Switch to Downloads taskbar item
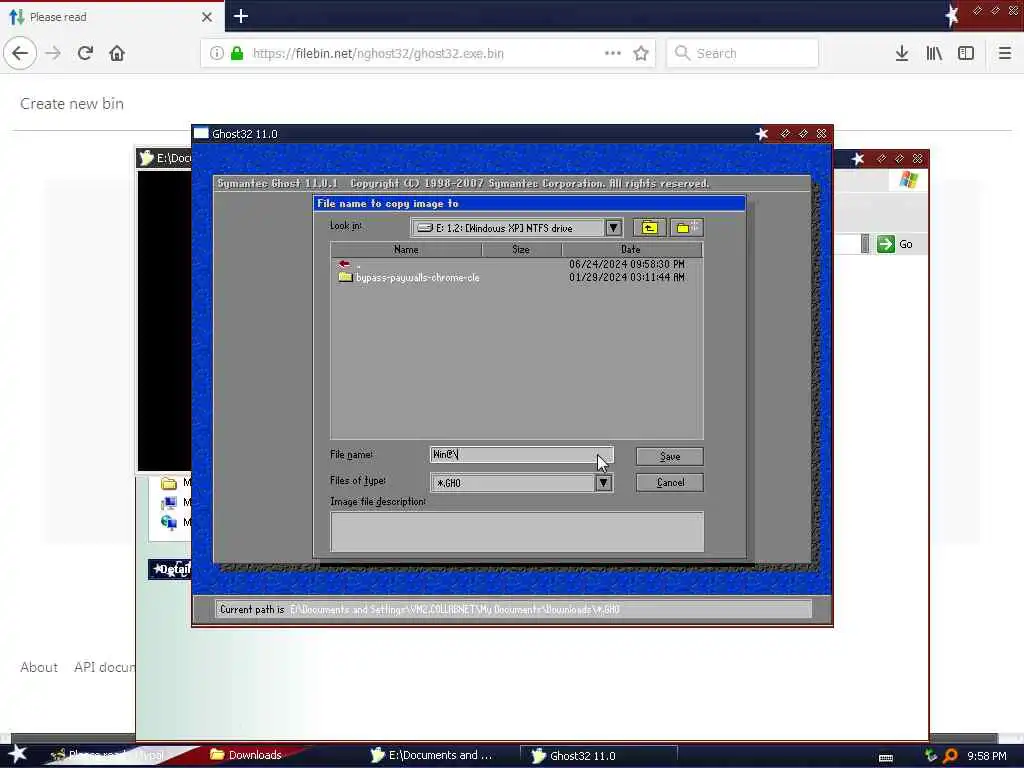The image size is (1024, 768). [246, 755]
